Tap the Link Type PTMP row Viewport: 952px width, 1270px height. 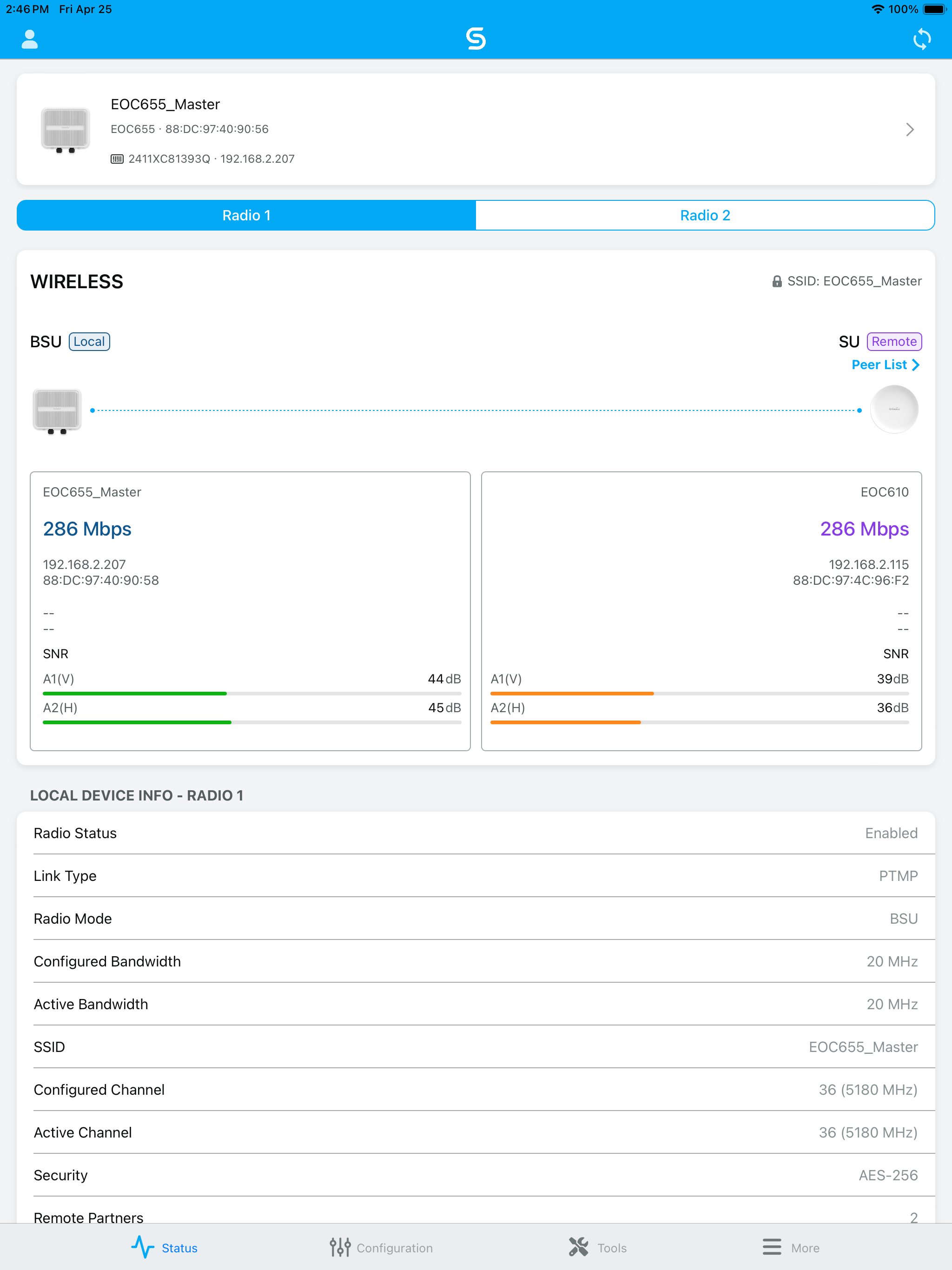[476, 875]
